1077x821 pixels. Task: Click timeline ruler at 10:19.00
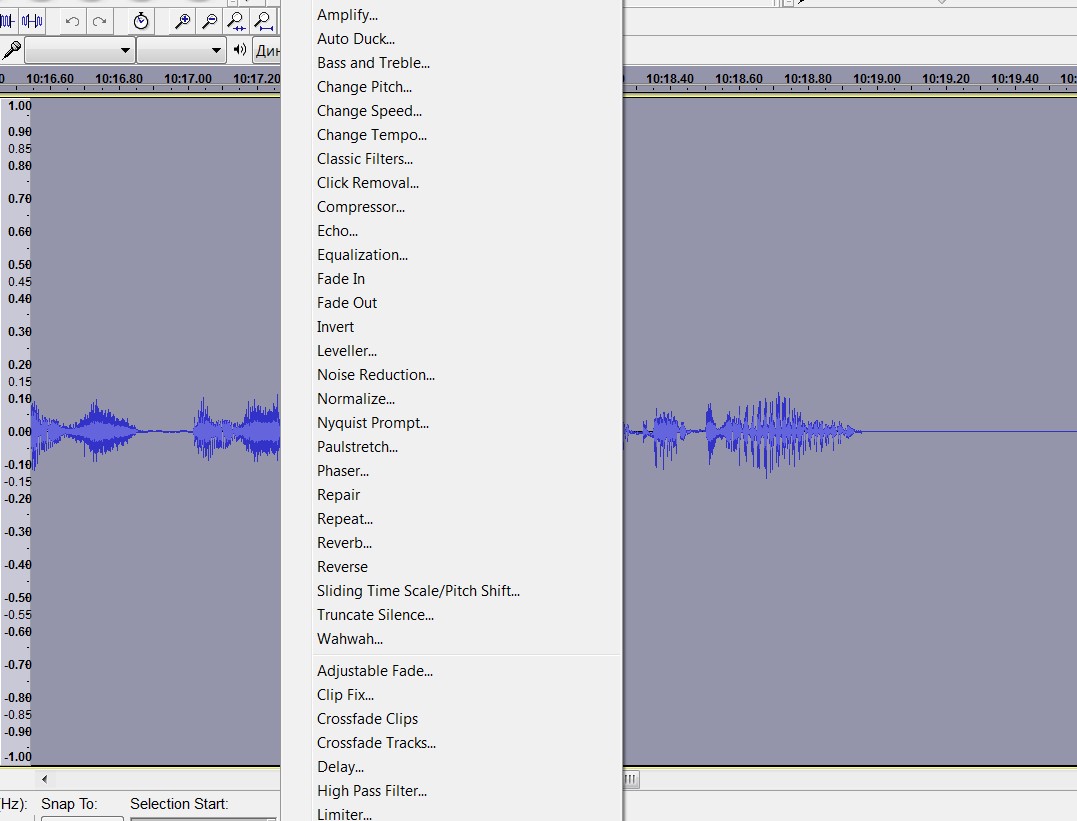point(876,78)
